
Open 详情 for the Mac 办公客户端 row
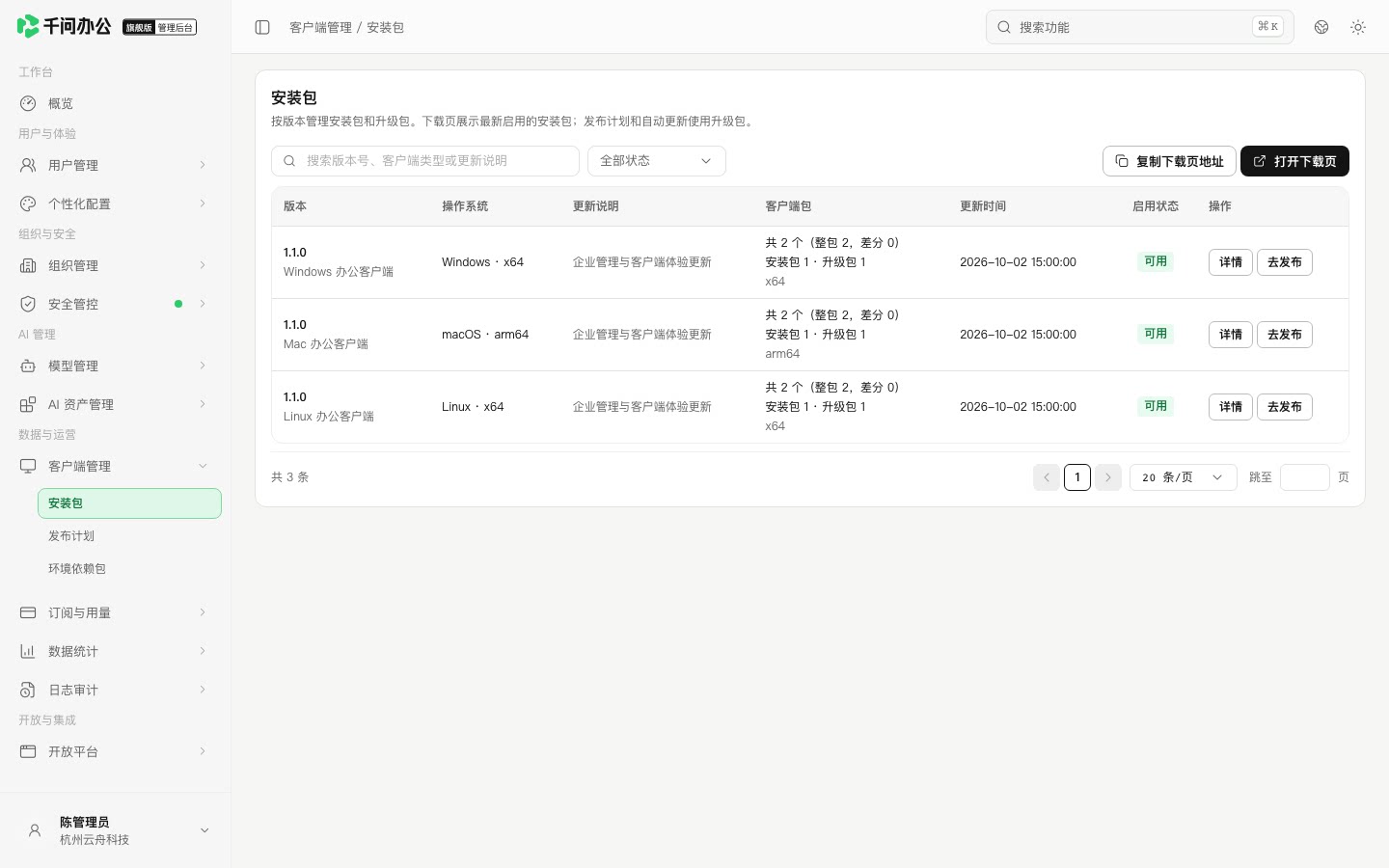(1231, 335)
